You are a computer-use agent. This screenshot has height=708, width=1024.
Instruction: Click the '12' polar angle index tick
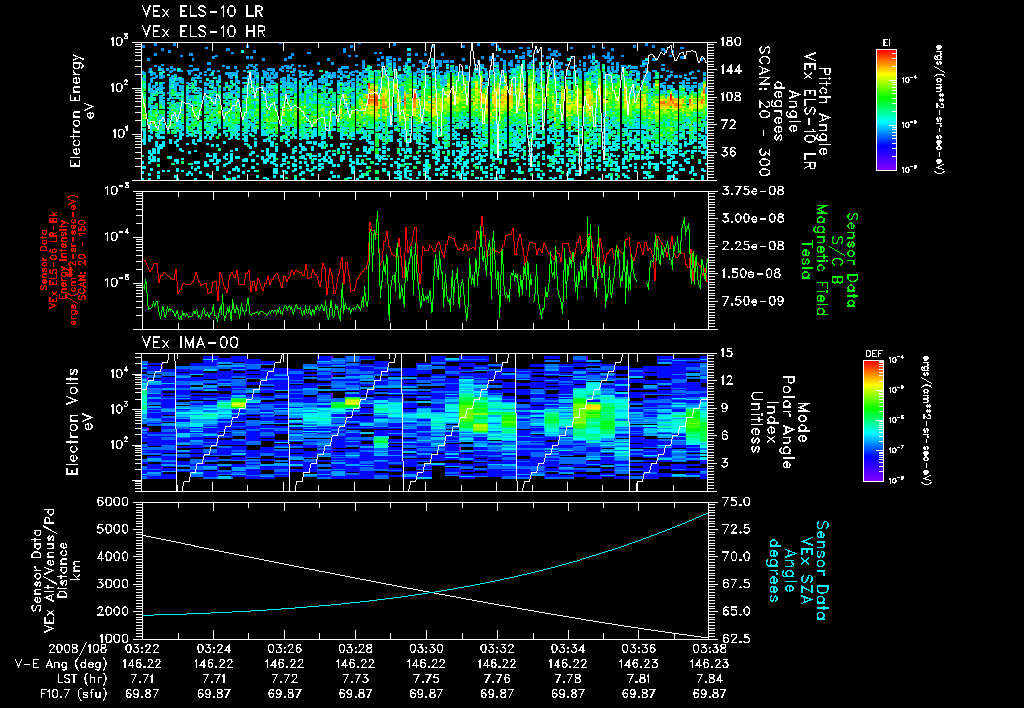[x=726, y=380]
